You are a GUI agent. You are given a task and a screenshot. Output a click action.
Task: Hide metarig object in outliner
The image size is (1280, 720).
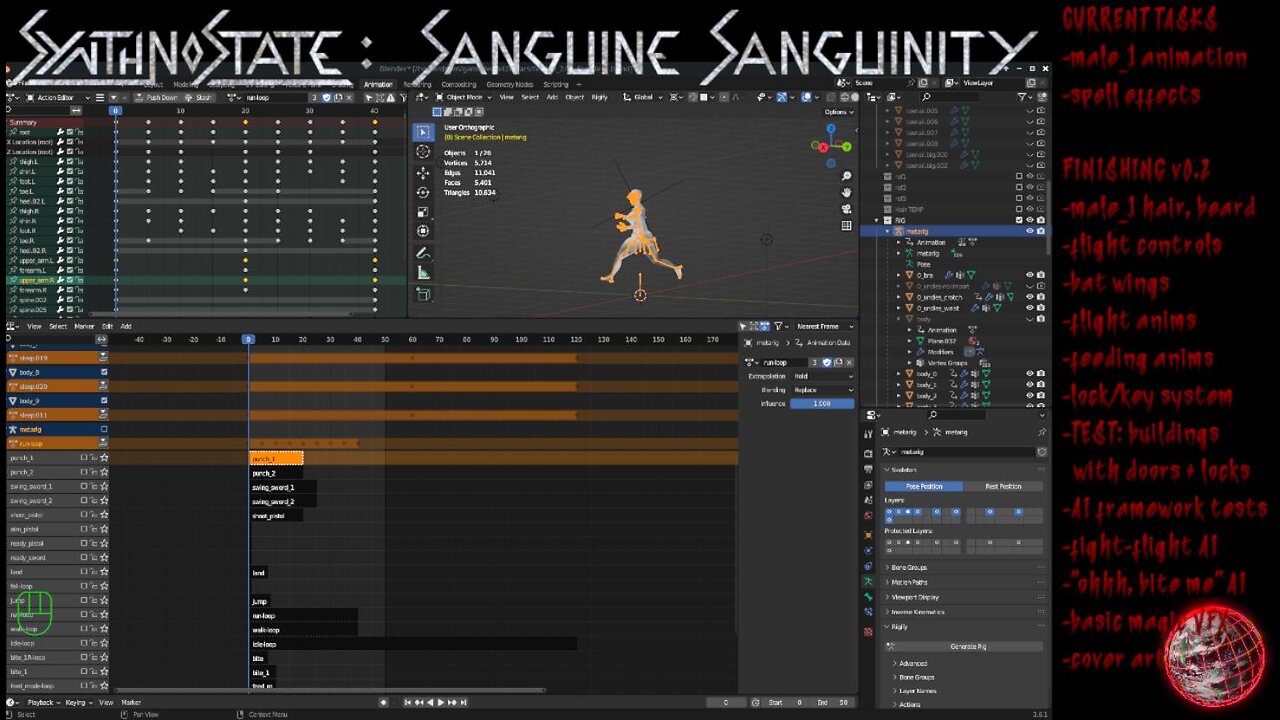[1030, 231]
